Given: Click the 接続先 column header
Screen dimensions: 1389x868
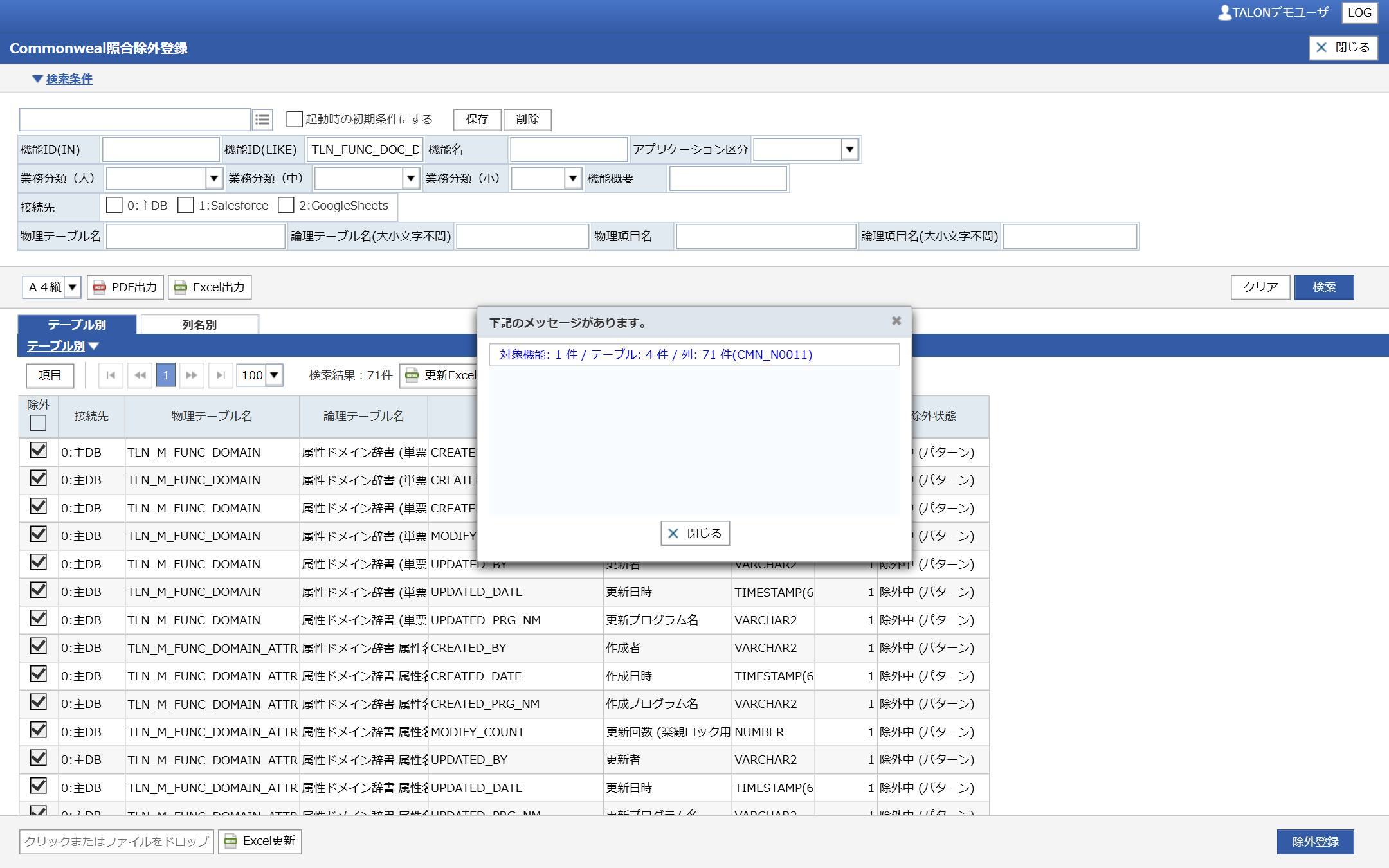Looking at the screenshot, I should pyautogui.click(x=91, y=417).
